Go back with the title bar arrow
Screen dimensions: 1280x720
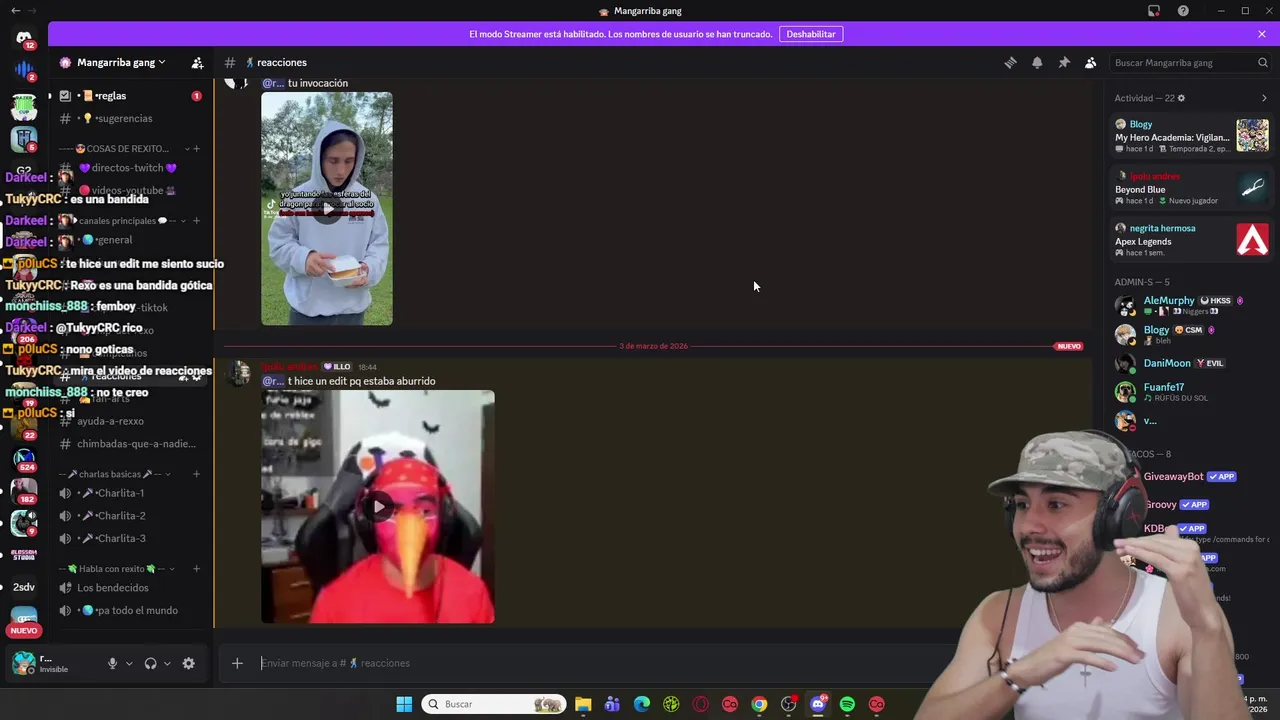[15, 11]
